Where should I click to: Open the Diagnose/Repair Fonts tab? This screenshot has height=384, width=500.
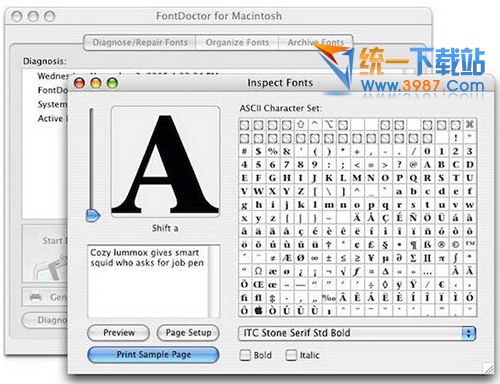[x=140, y=43]
